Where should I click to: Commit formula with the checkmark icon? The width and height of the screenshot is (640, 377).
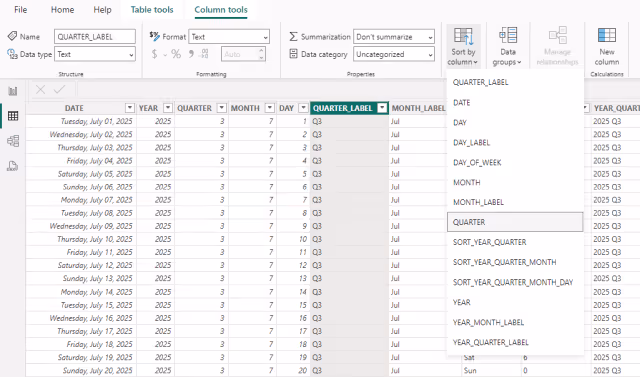click(x=60, y=90)
